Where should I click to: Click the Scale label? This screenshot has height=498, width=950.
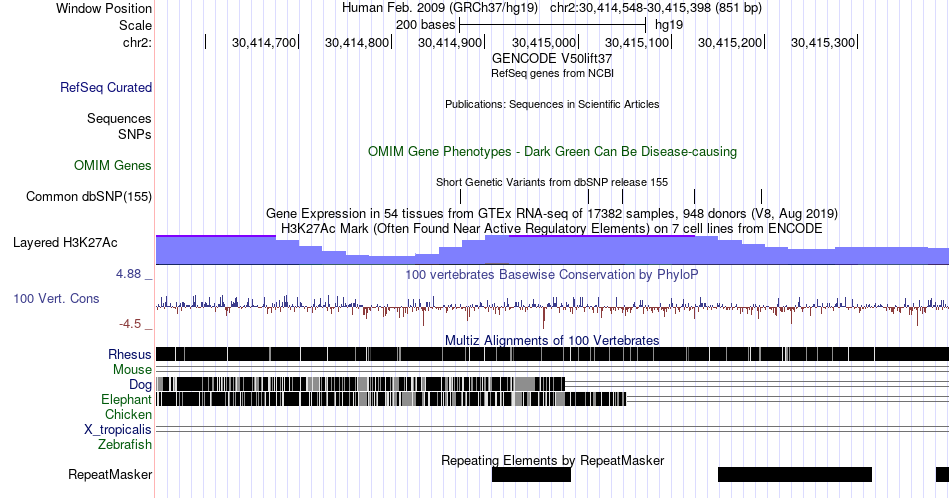tap(135, 25)
